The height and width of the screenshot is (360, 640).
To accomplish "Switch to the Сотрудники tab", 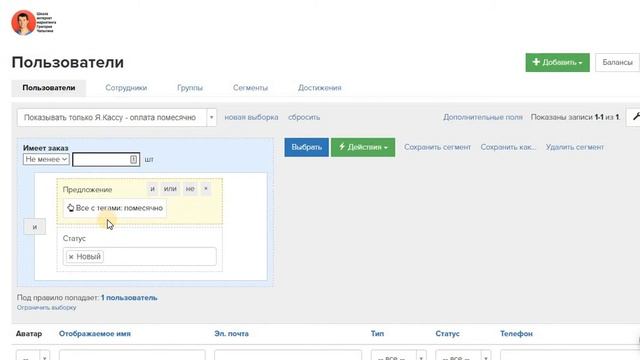I will coord(126,88).
